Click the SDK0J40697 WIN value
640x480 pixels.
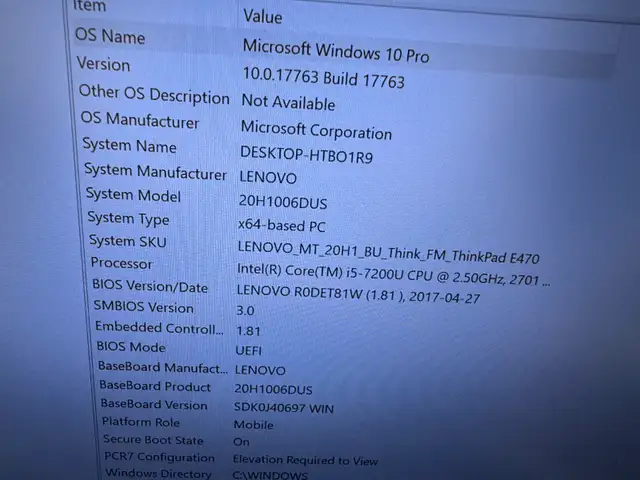[x=284, y=408]
